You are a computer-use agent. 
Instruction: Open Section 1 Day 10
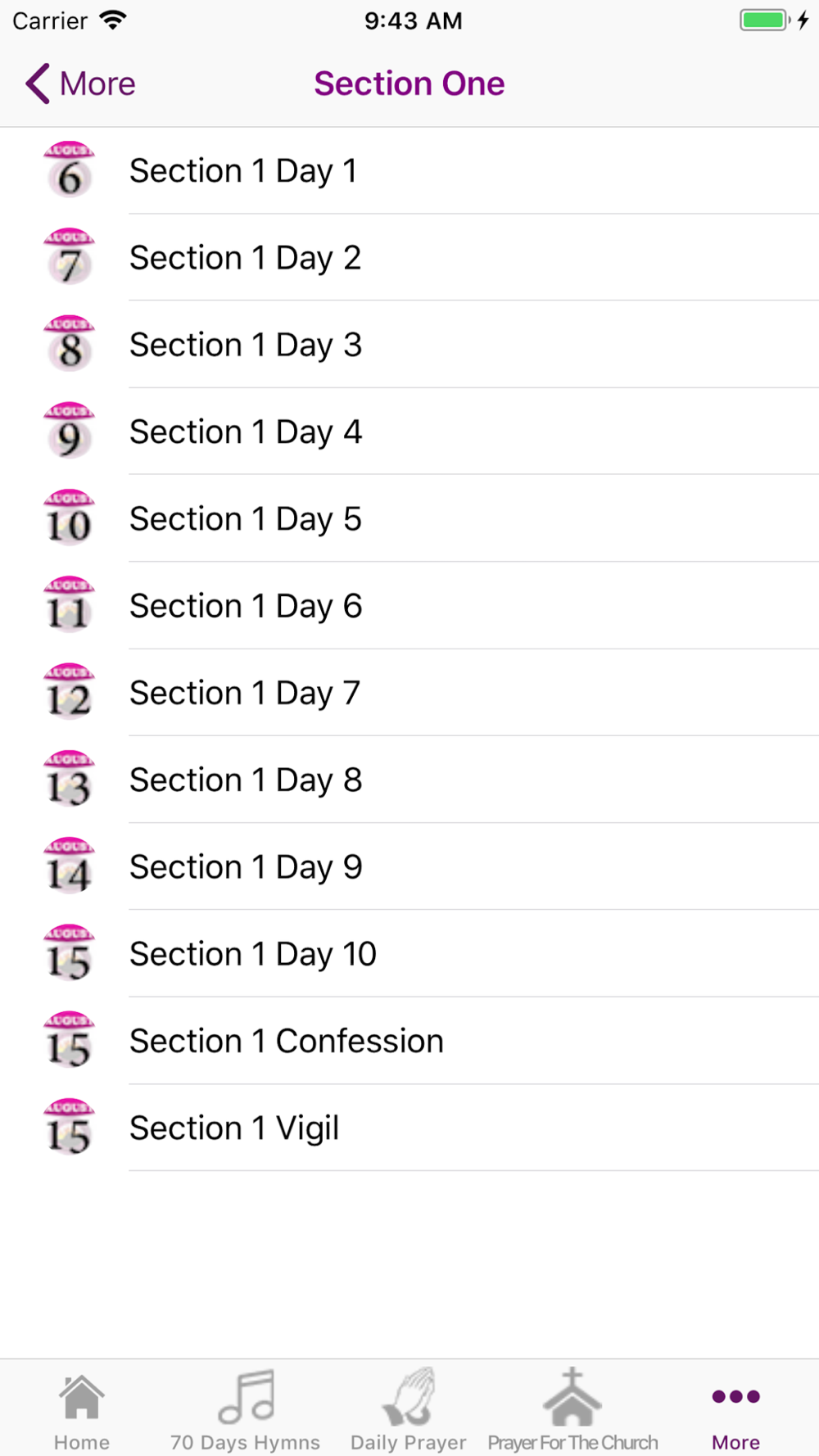click(409, 954)
